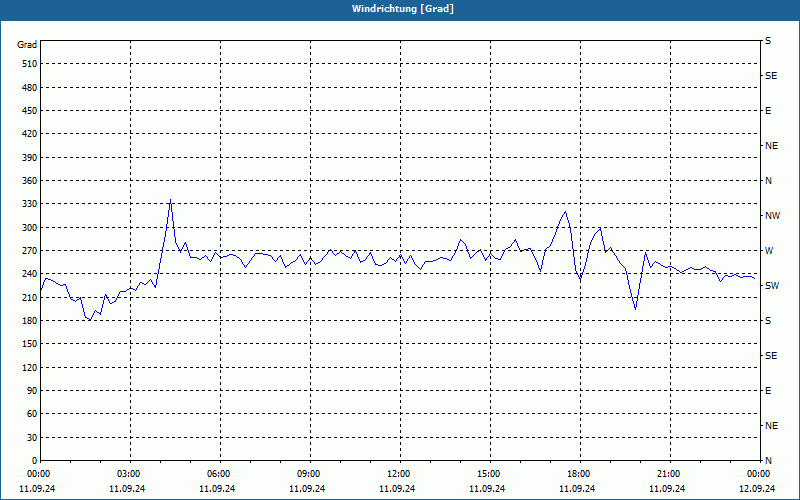The image size is (800, 500).
Task: Click the chart title Windrichtung [Grad]
Action: pos(403,9)
